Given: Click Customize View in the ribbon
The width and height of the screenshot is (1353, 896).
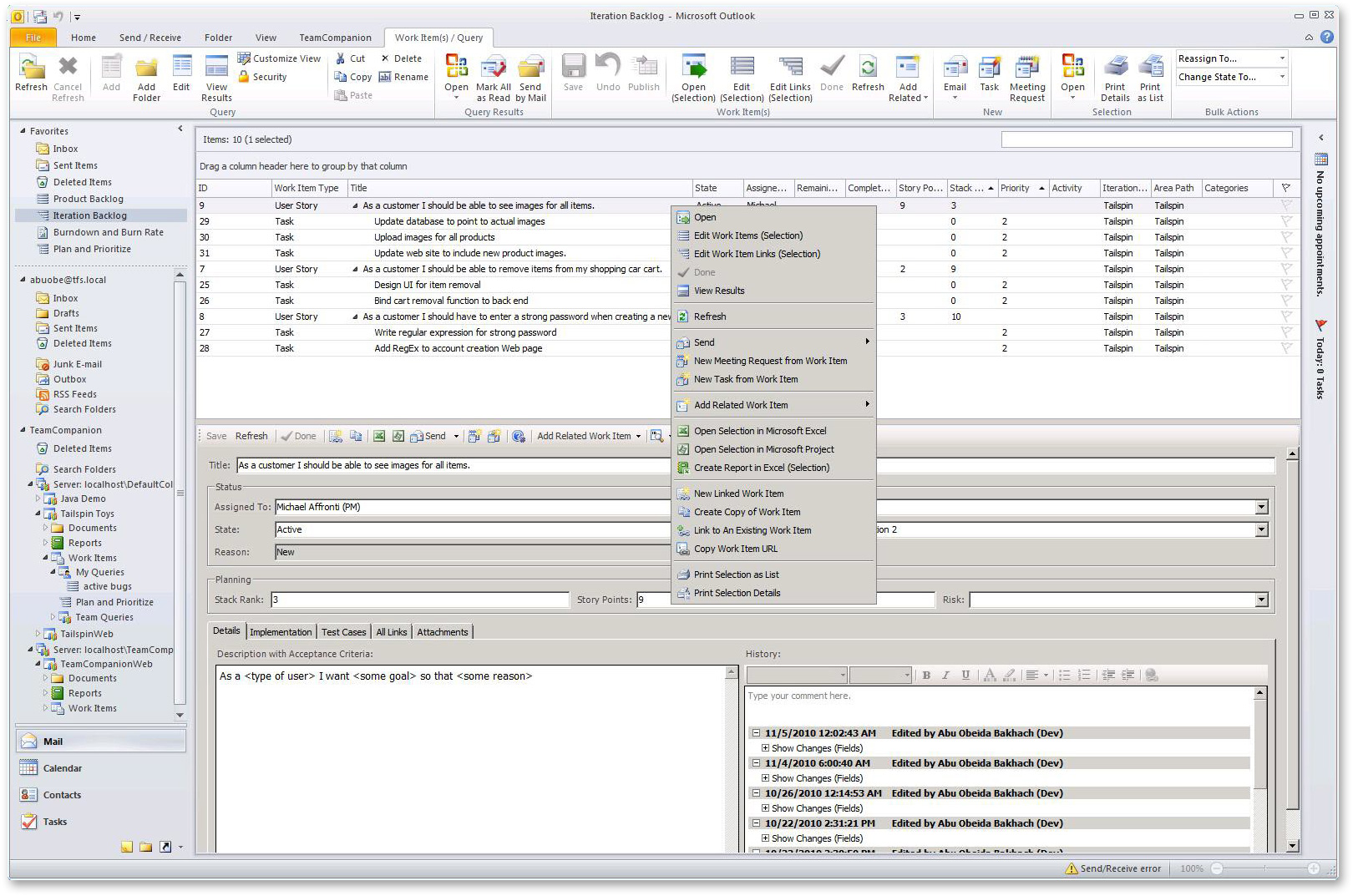Looking at the screenshot, I should click(279, 58).
